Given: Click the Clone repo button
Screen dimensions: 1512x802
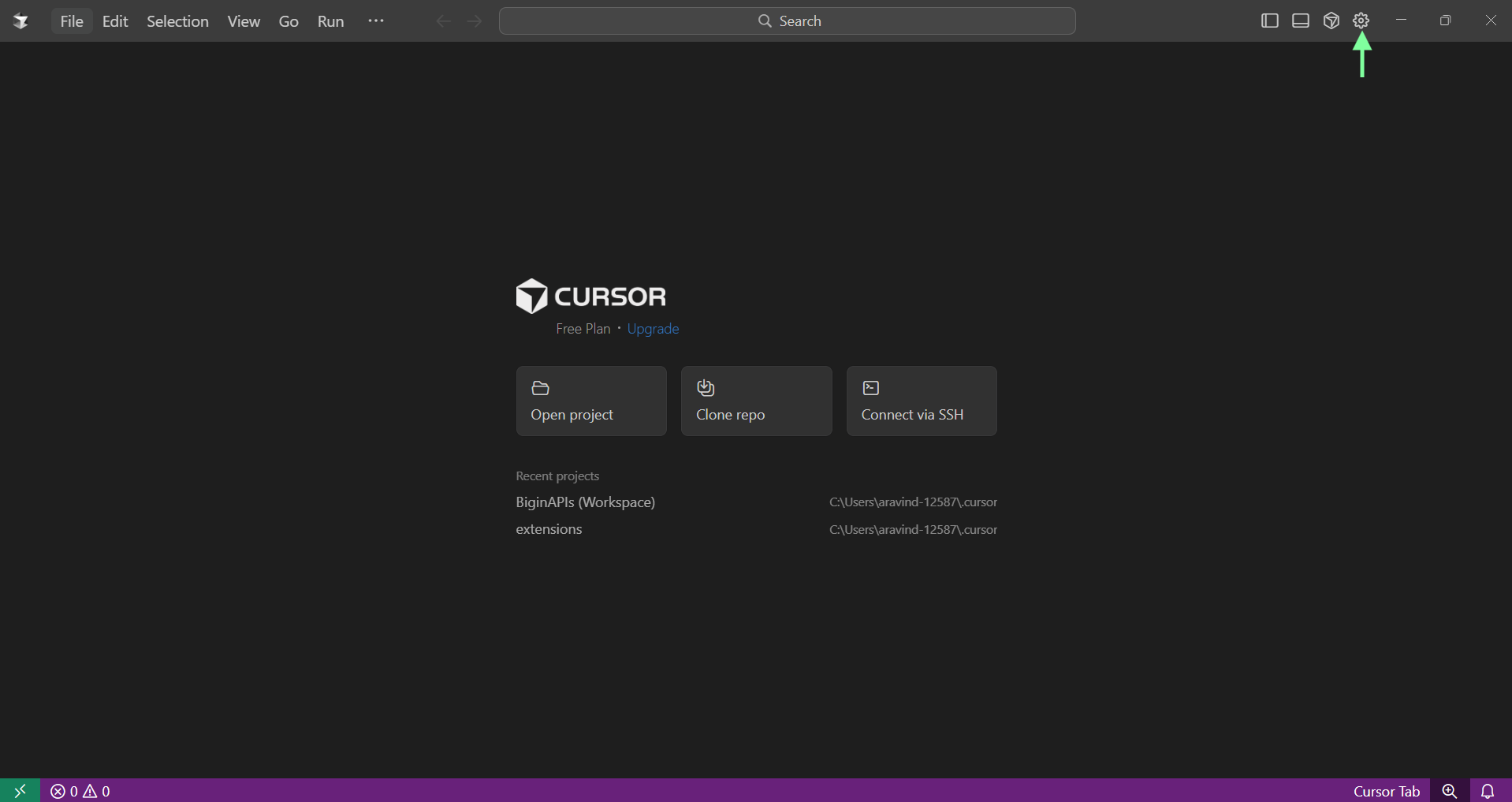Looking at the screenshot, I should tap(757, 401).
